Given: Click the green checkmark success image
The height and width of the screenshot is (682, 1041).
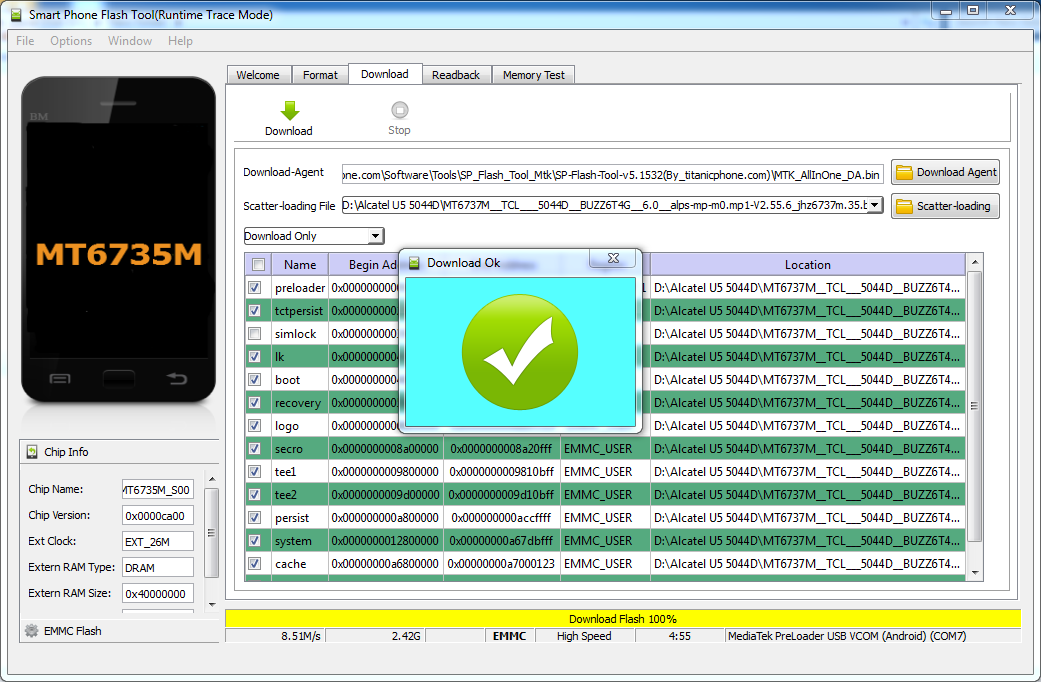Looking at the screenshot, I should click(x=520, y=352).
